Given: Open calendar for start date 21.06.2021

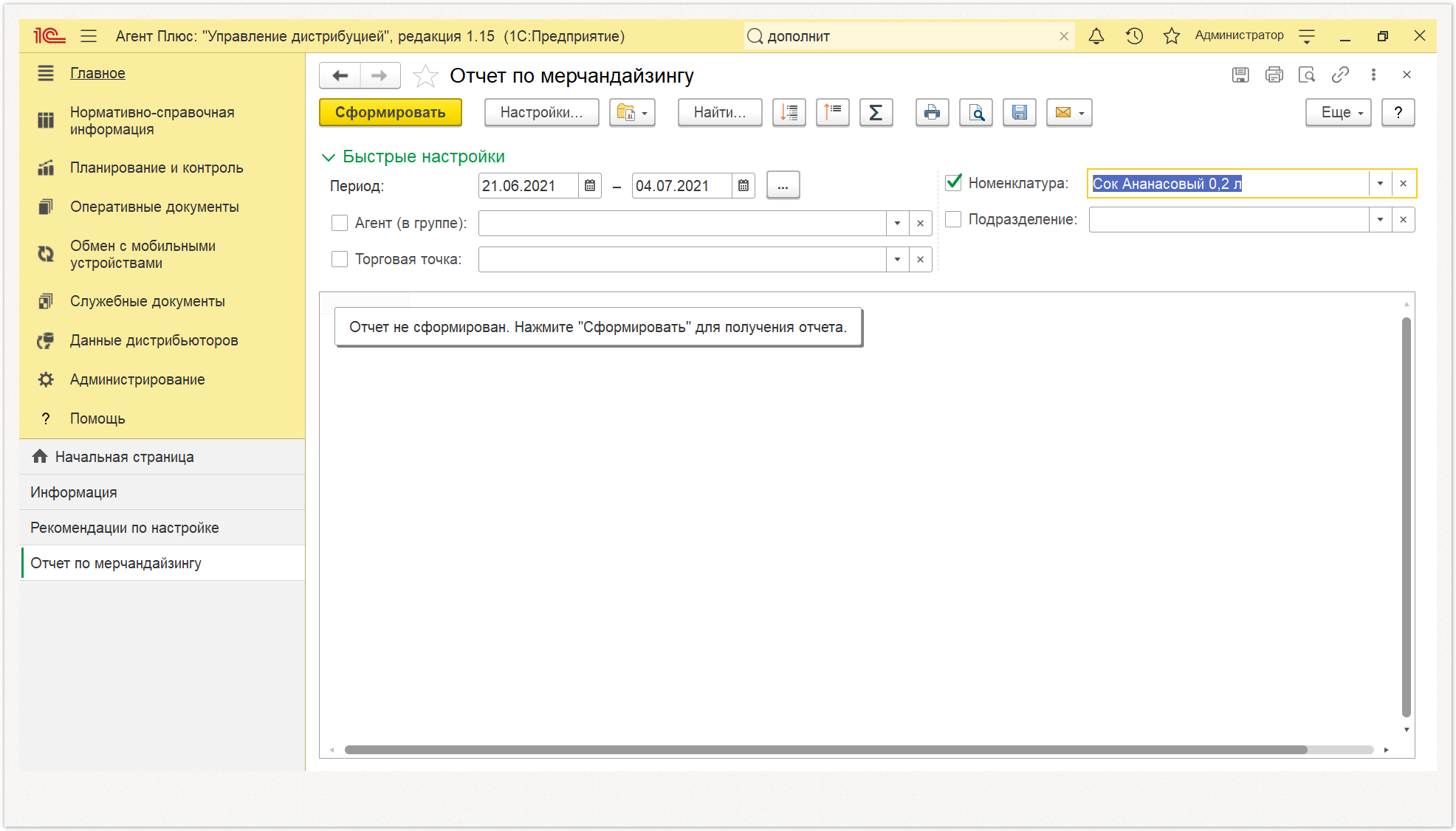Looking at the screenshot, I should [590, 186].
